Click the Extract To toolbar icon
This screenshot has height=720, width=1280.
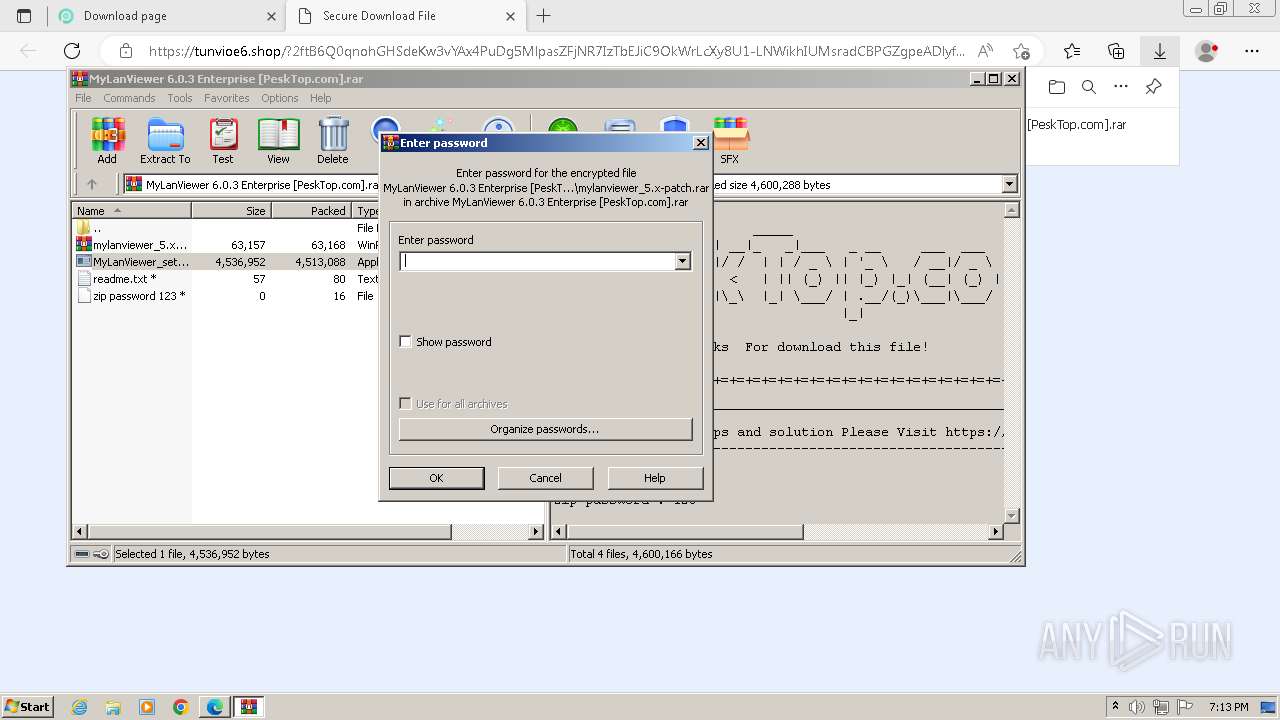[165, 140]
